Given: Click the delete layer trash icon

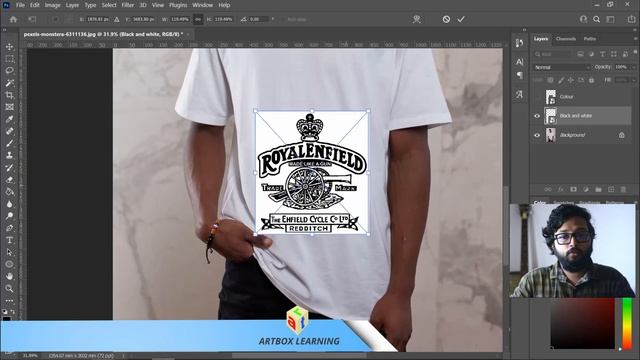Looking at the screenshot, I should coord(623,189).
